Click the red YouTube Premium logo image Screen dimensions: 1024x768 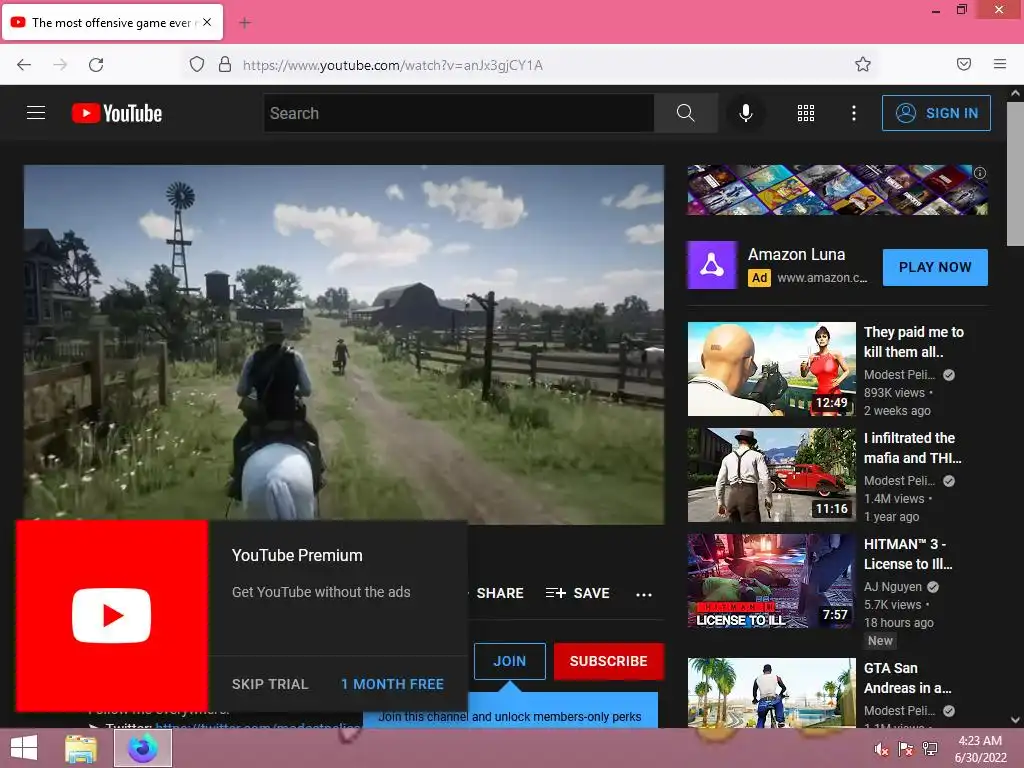tap(112, 616)
